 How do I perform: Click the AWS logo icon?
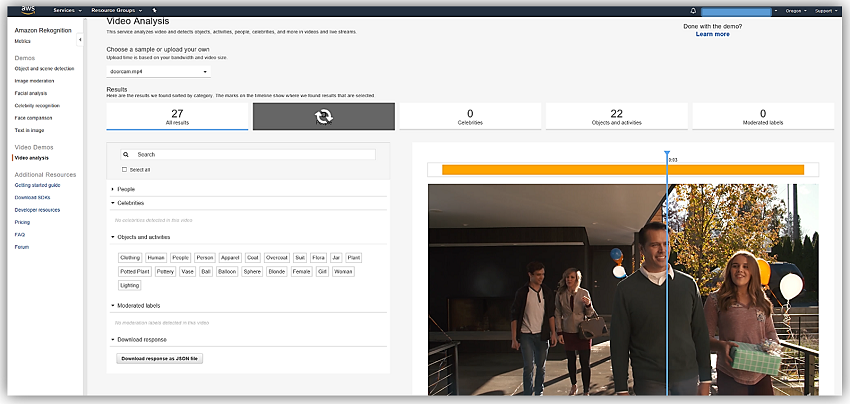29,10
